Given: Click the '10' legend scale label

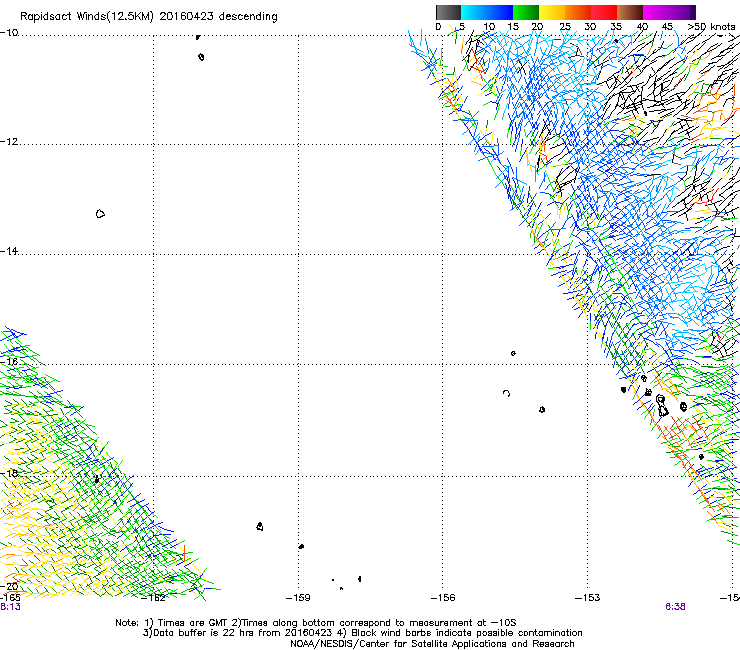Looking at the screenshot, I should (489, 27).
